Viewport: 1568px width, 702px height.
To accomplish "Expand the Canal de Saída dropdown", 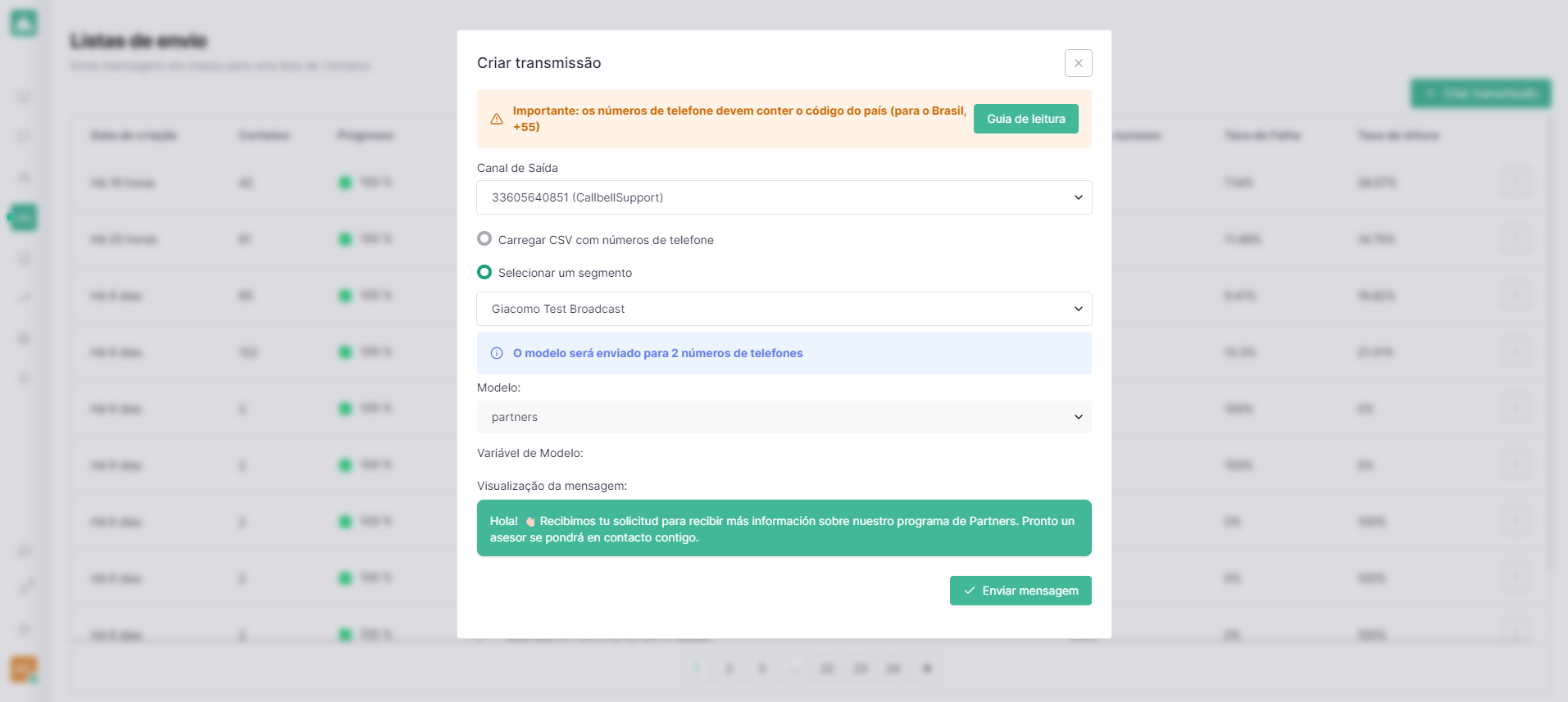I will click(x=784, y=197).
